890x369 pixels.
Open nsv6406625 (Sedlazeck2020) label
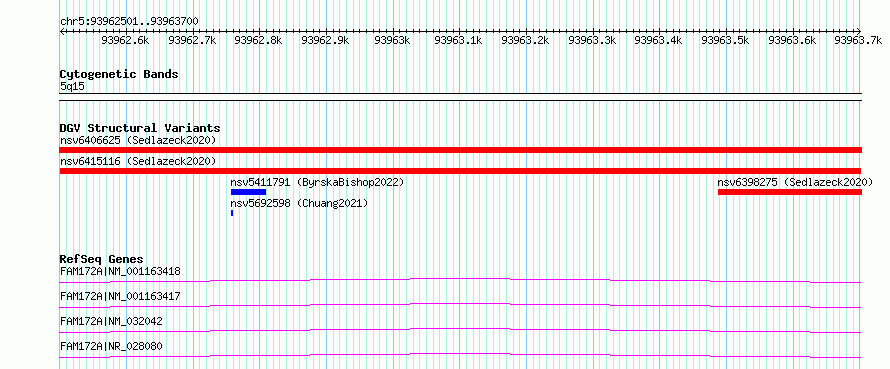point(138,140)
